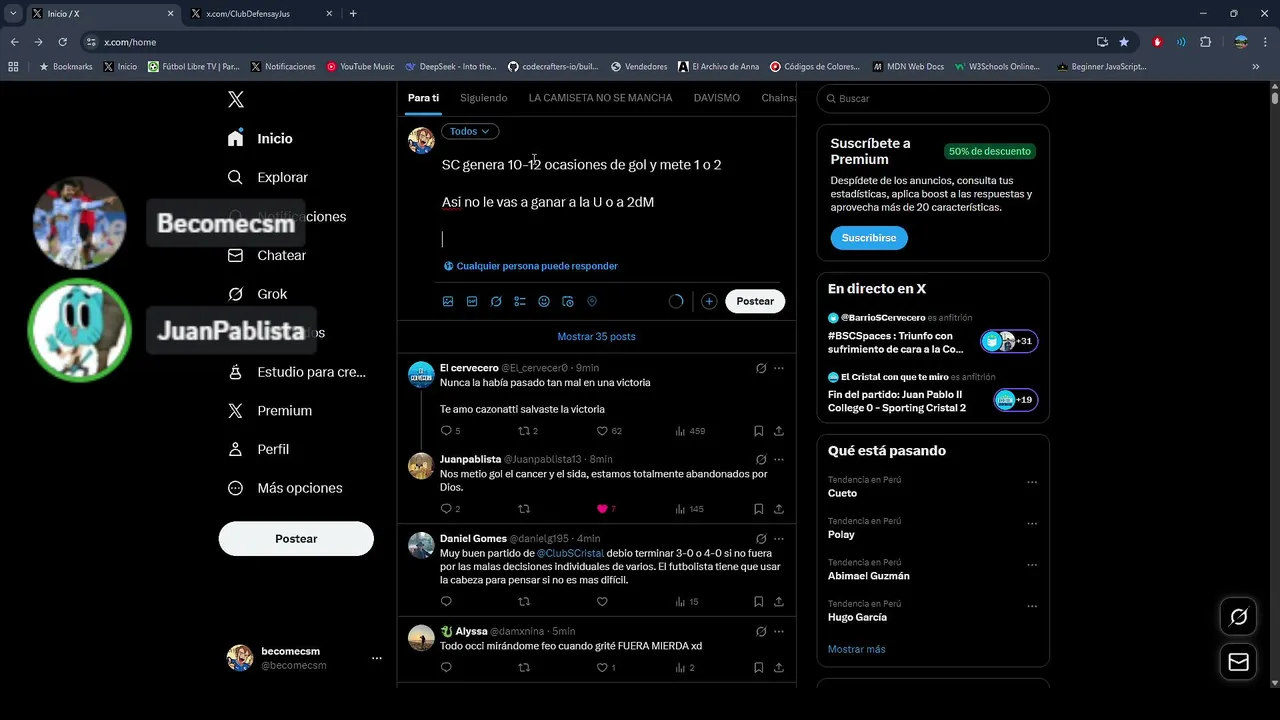Click the X logo in sidebar
The width and height of the screenshot is (1280, 720).
tap(236, 99)
